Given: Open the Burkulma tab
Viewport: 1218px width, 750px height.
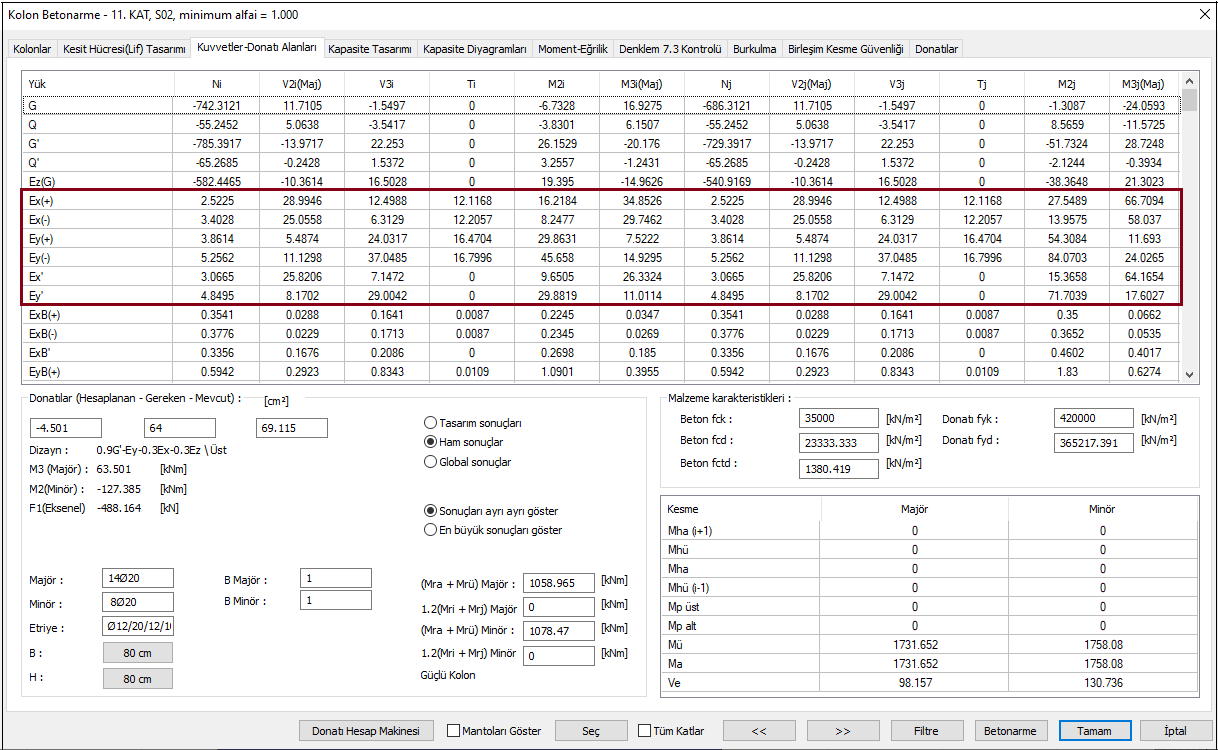Looking at the screenshot, I should click(754, 49).
